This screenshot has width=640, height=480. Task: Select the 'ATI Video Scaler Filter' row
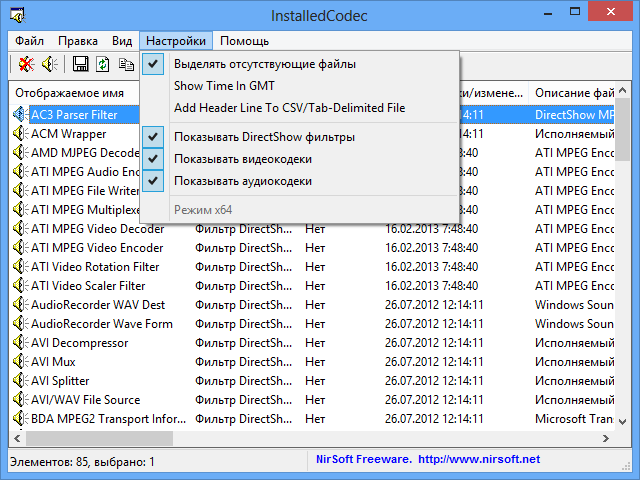(312, 286)
